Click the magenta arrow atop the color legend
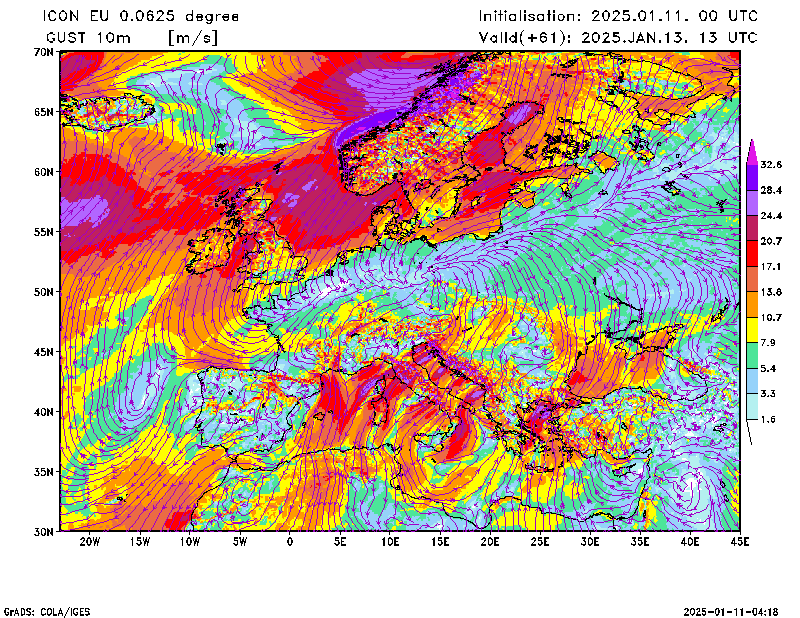 [751, 149]
